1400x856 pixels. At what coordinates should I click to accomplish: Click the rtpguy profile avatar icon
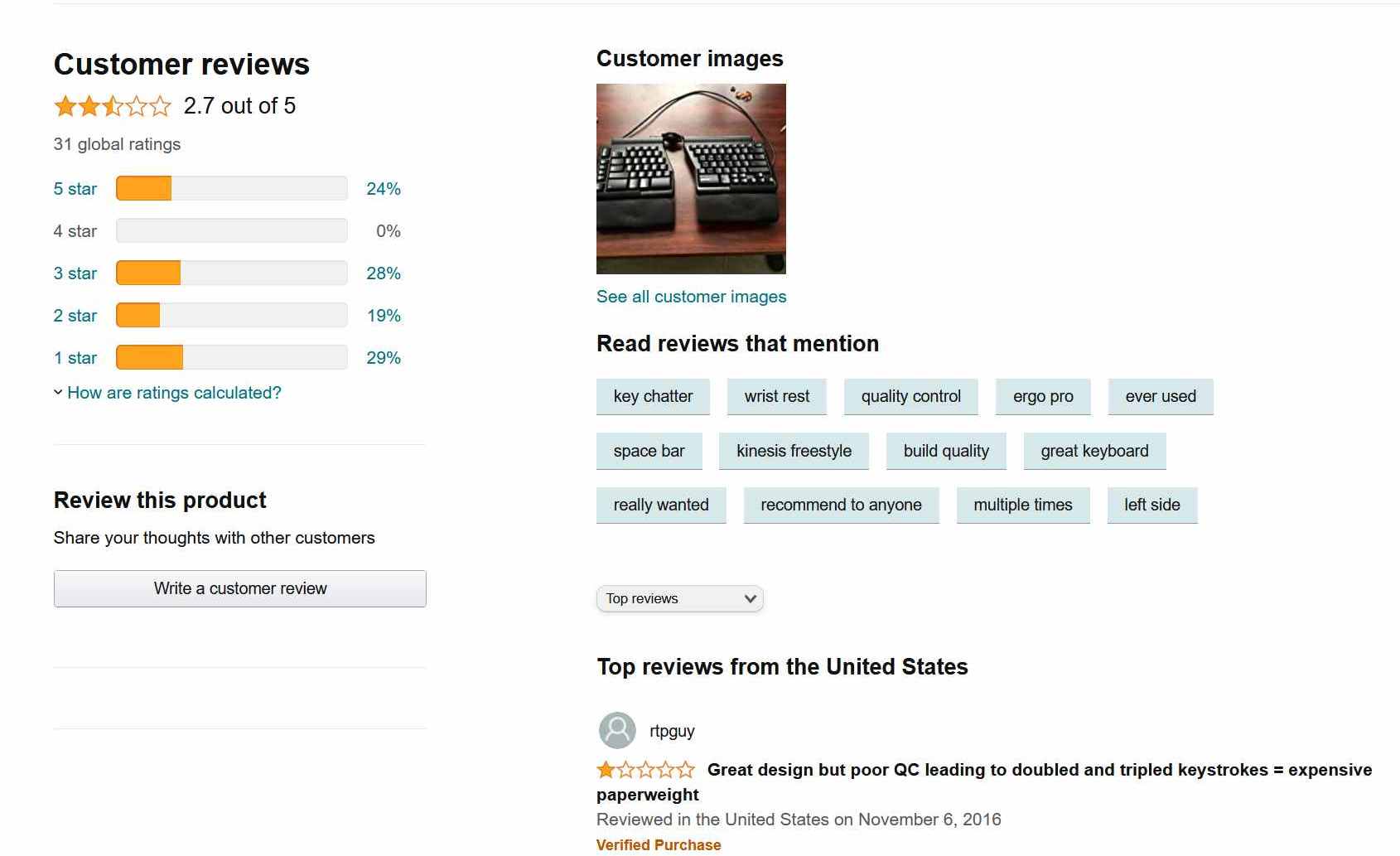click(x=616, y=730)
